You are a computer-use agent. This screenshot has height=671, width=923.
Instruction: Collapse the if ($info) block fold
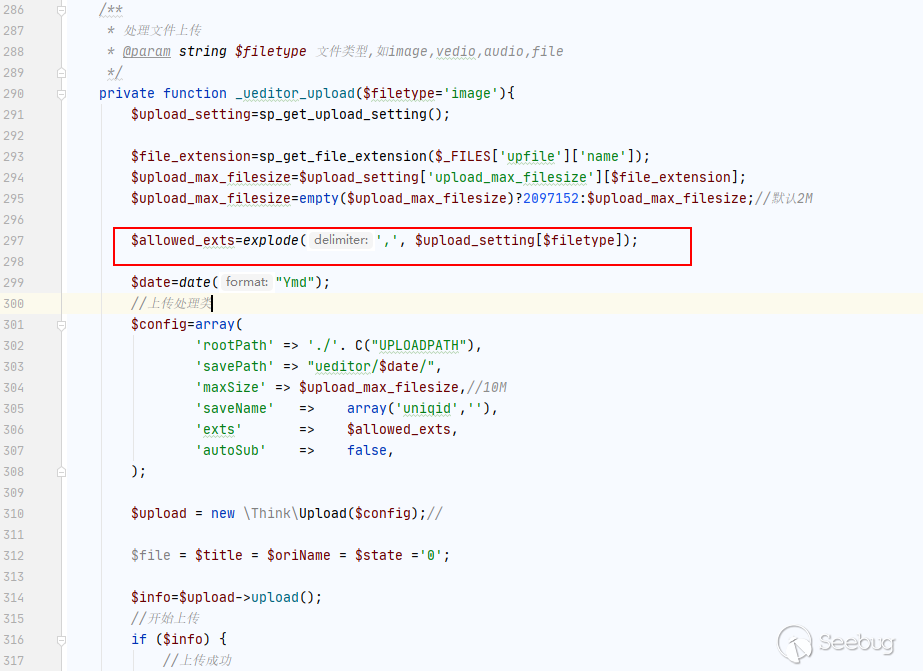[61, 639]
